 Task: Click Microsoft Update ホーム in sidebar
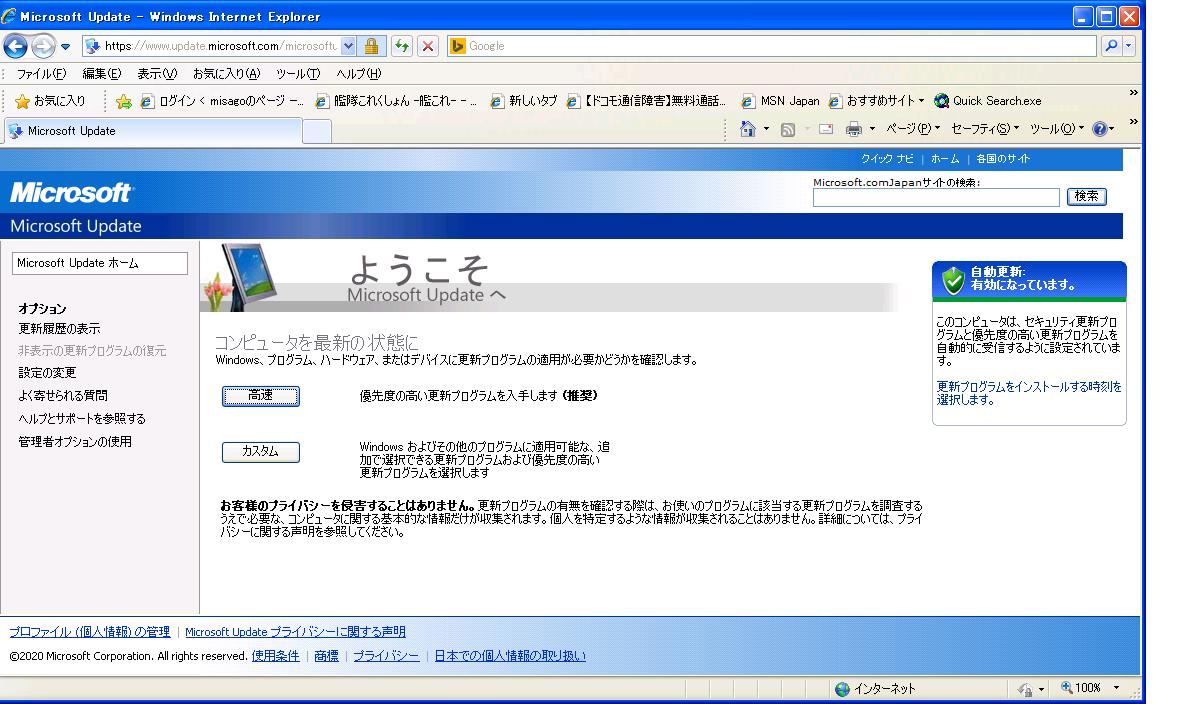100,263
